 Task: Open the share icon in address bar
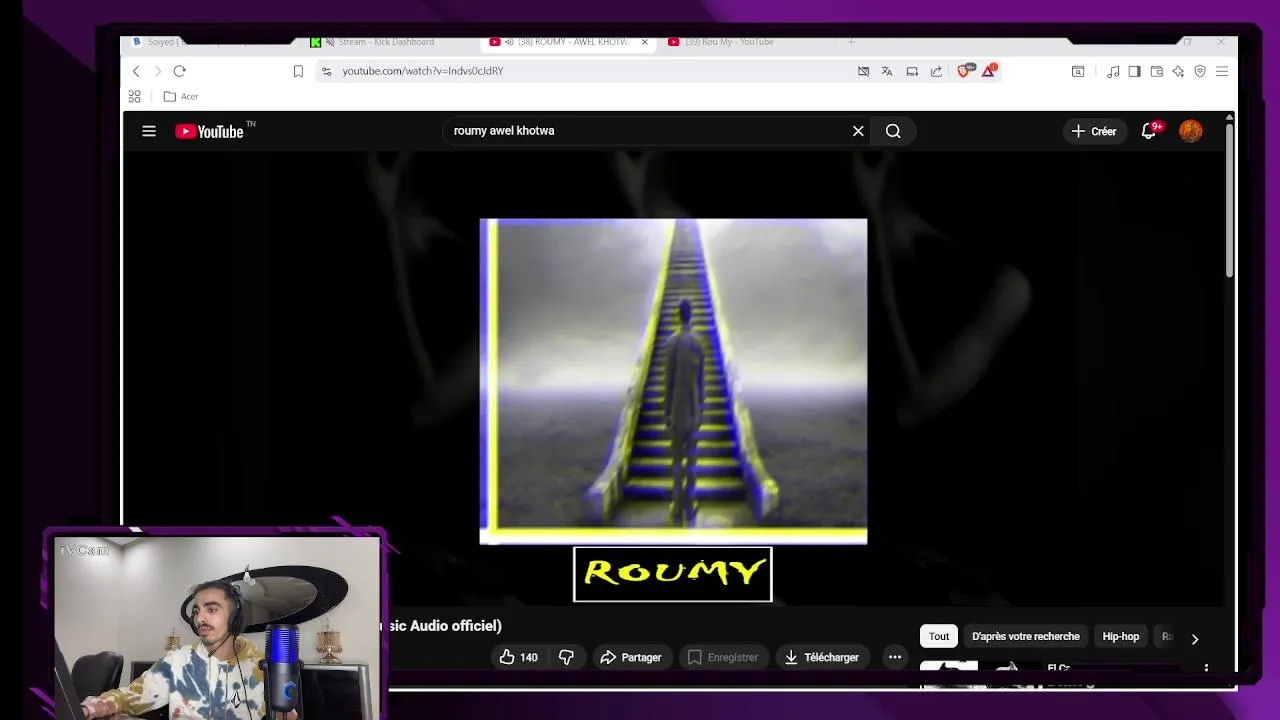point(936,71)
